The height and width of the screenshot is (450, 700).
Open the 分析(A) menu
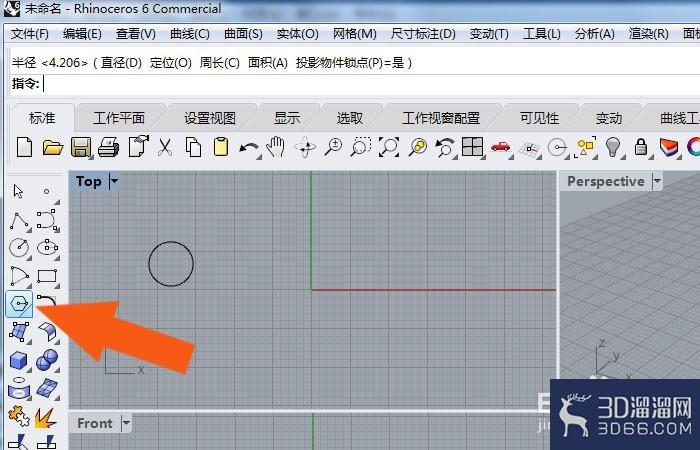[595, 34]
